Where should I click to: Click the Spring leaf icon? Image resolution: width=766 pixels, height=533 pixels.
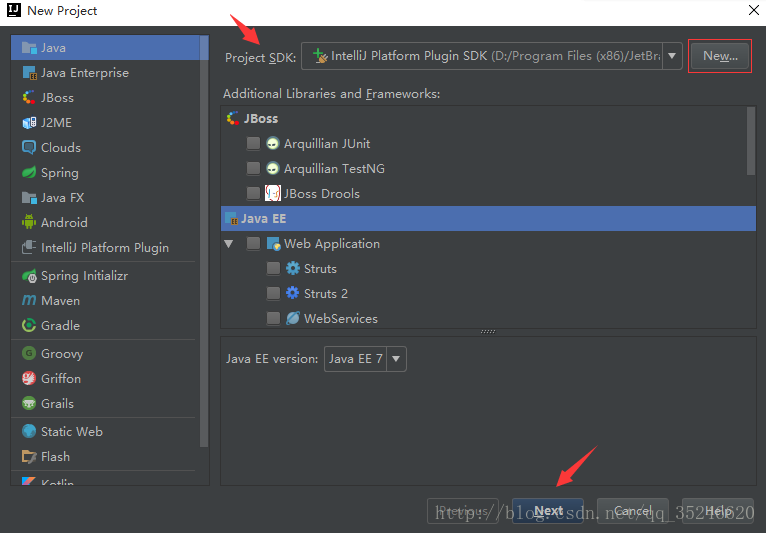[29, 172]
